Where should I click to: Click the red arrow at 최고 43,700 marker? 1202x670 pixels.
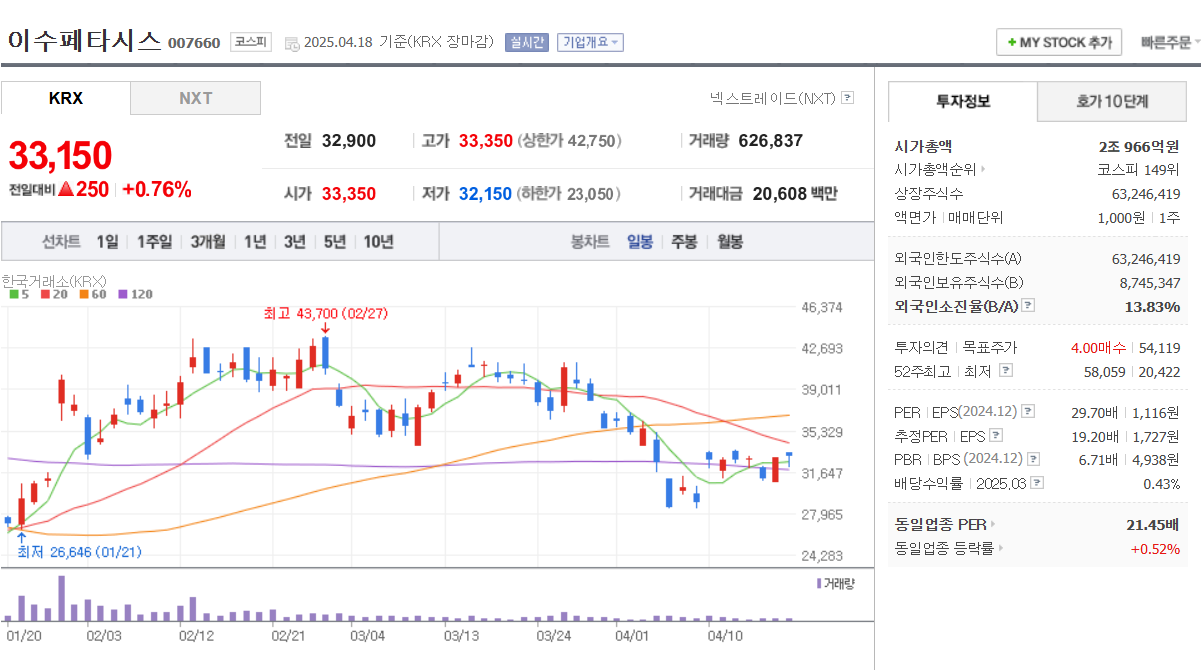tap(325, 328)
